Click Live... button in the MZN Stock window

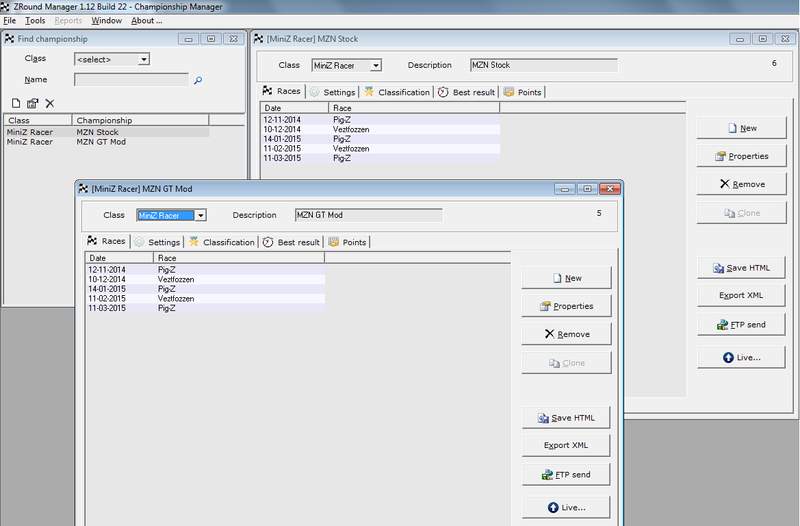click(x=741, y=357)
